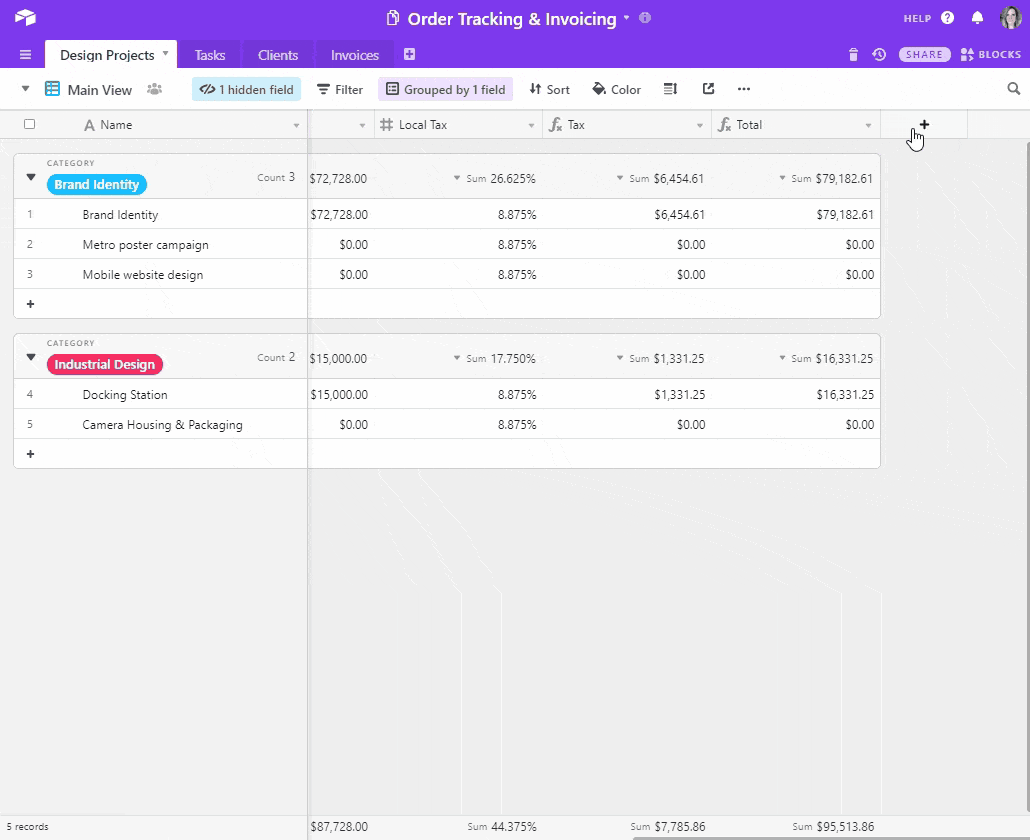
Task: Collapse the Industrial Design group
Action: [31, 357]
